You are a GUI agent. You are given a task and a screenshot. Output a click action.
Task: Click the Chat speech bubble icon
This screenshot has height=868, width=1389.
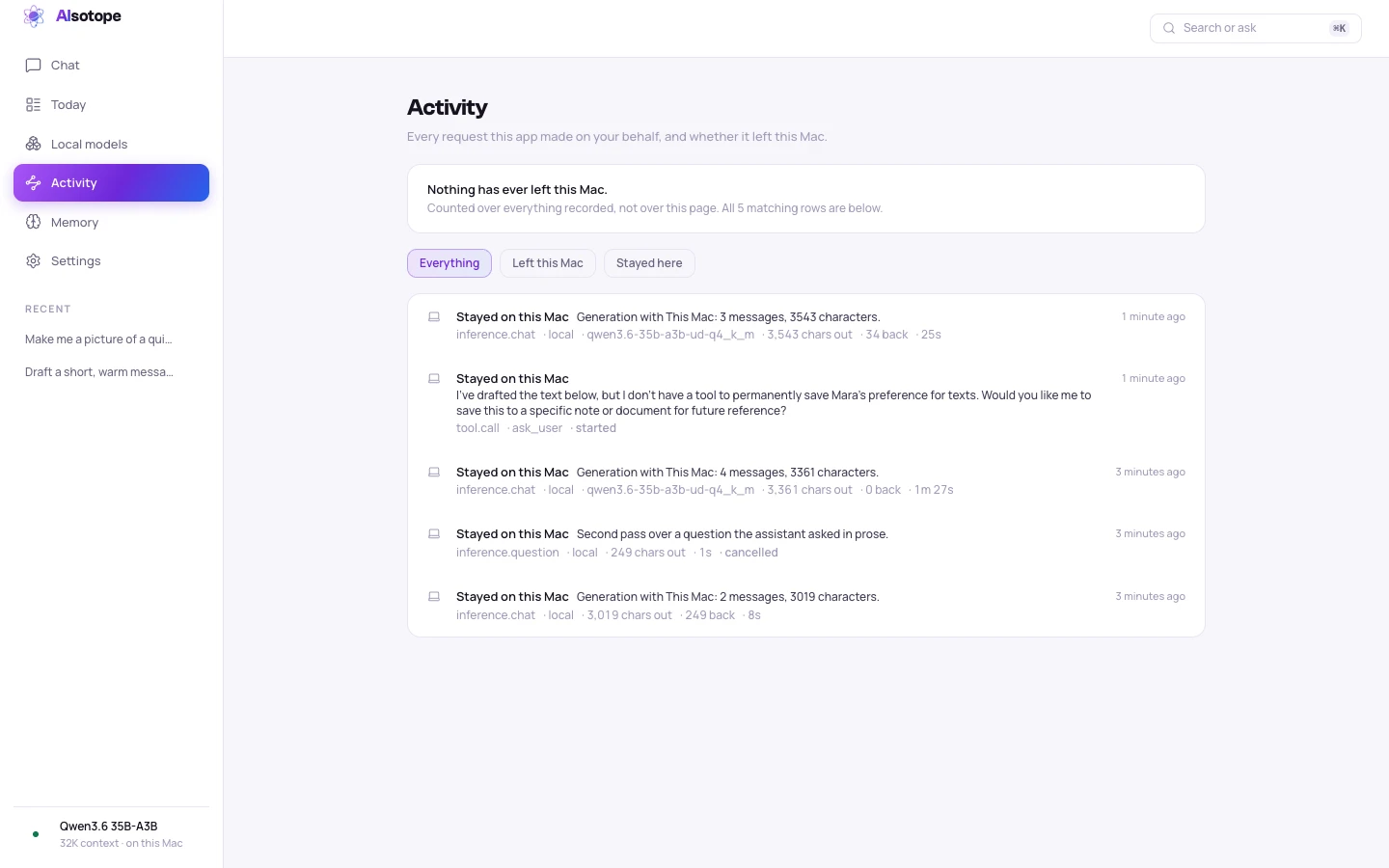point(33,66)
